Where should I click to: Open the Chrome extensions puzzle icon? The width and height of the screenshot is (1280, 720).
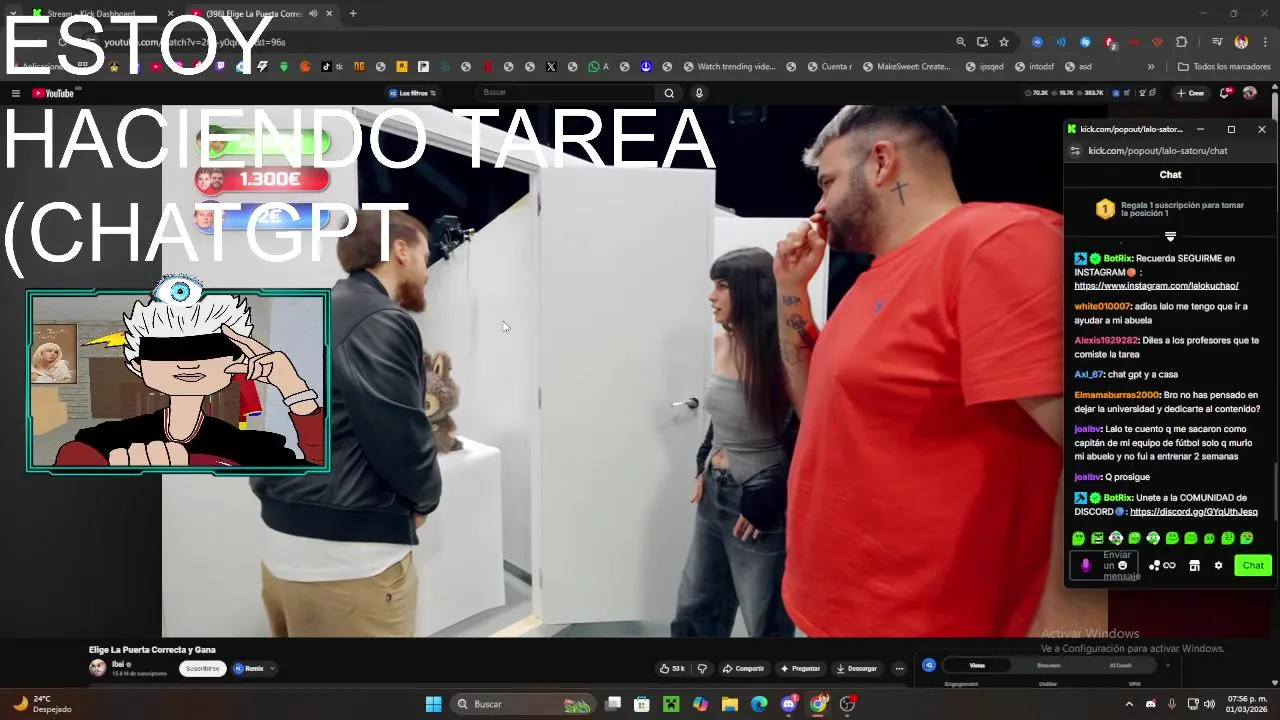coord(1181,42)
